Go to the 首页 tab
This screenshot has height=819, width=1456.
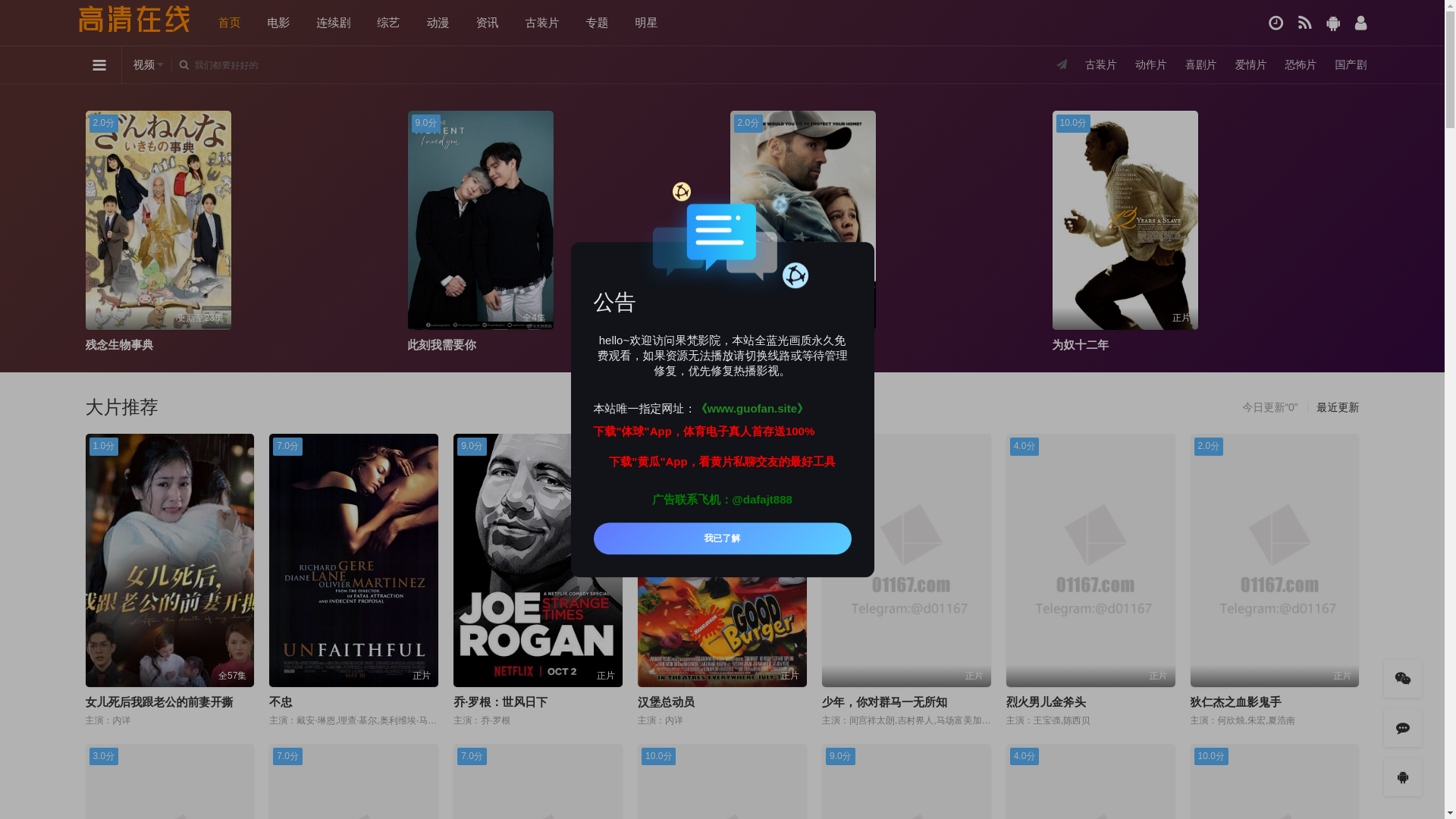point(229,23)
